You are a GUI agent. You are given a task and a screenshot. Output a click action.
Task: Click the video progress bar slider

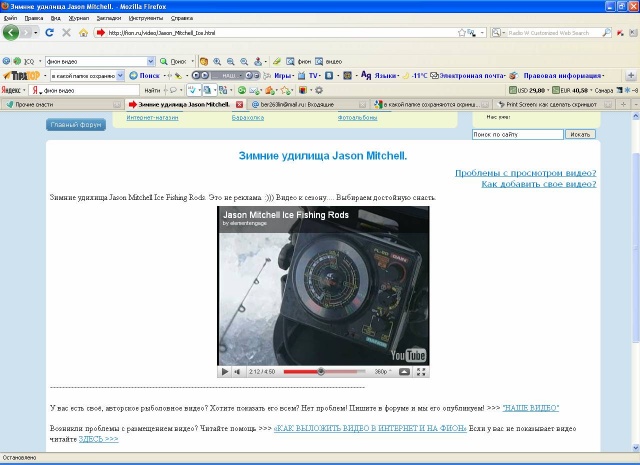(320, 372)
